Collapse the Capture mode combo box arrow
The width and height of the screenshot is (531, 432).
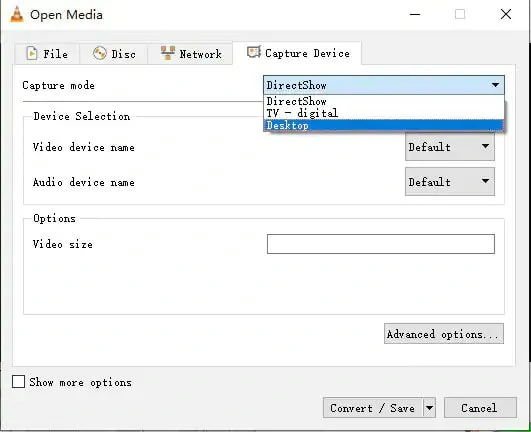pos(495,85)
